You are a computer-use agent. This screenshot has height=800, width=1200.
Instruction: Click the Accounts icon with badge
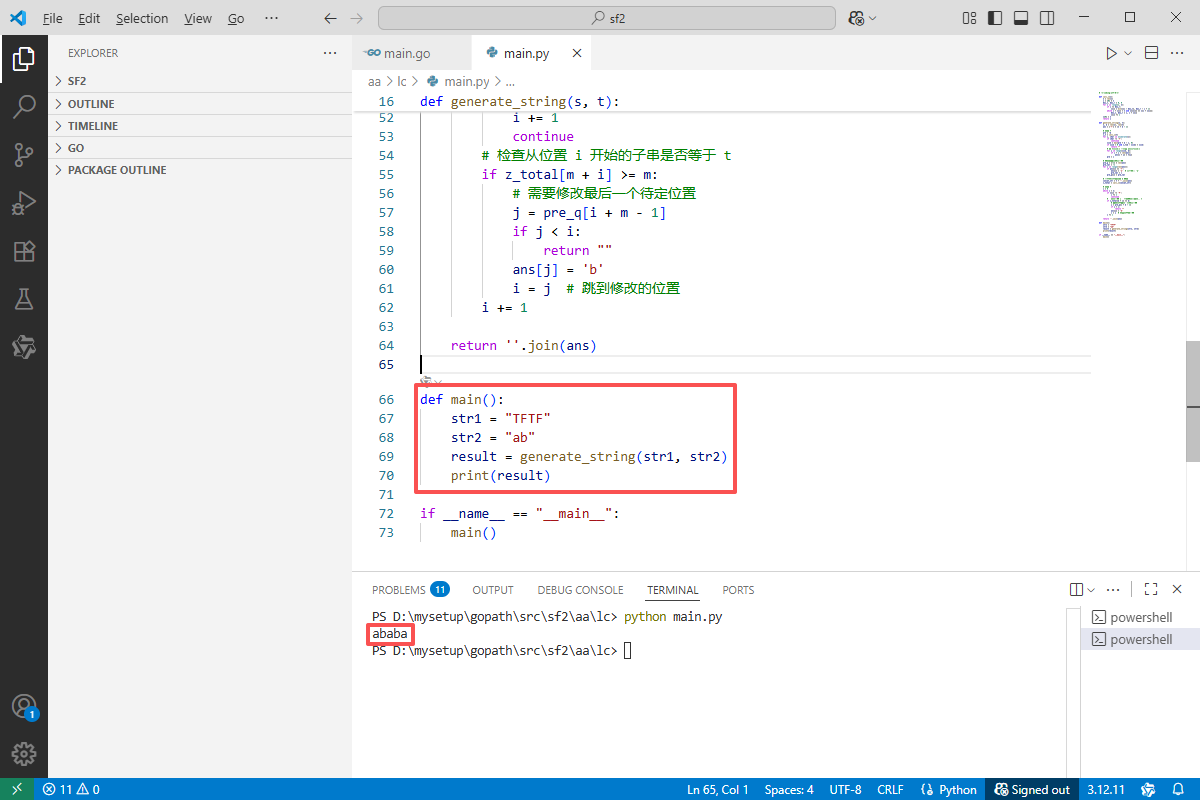click(24, 707)
